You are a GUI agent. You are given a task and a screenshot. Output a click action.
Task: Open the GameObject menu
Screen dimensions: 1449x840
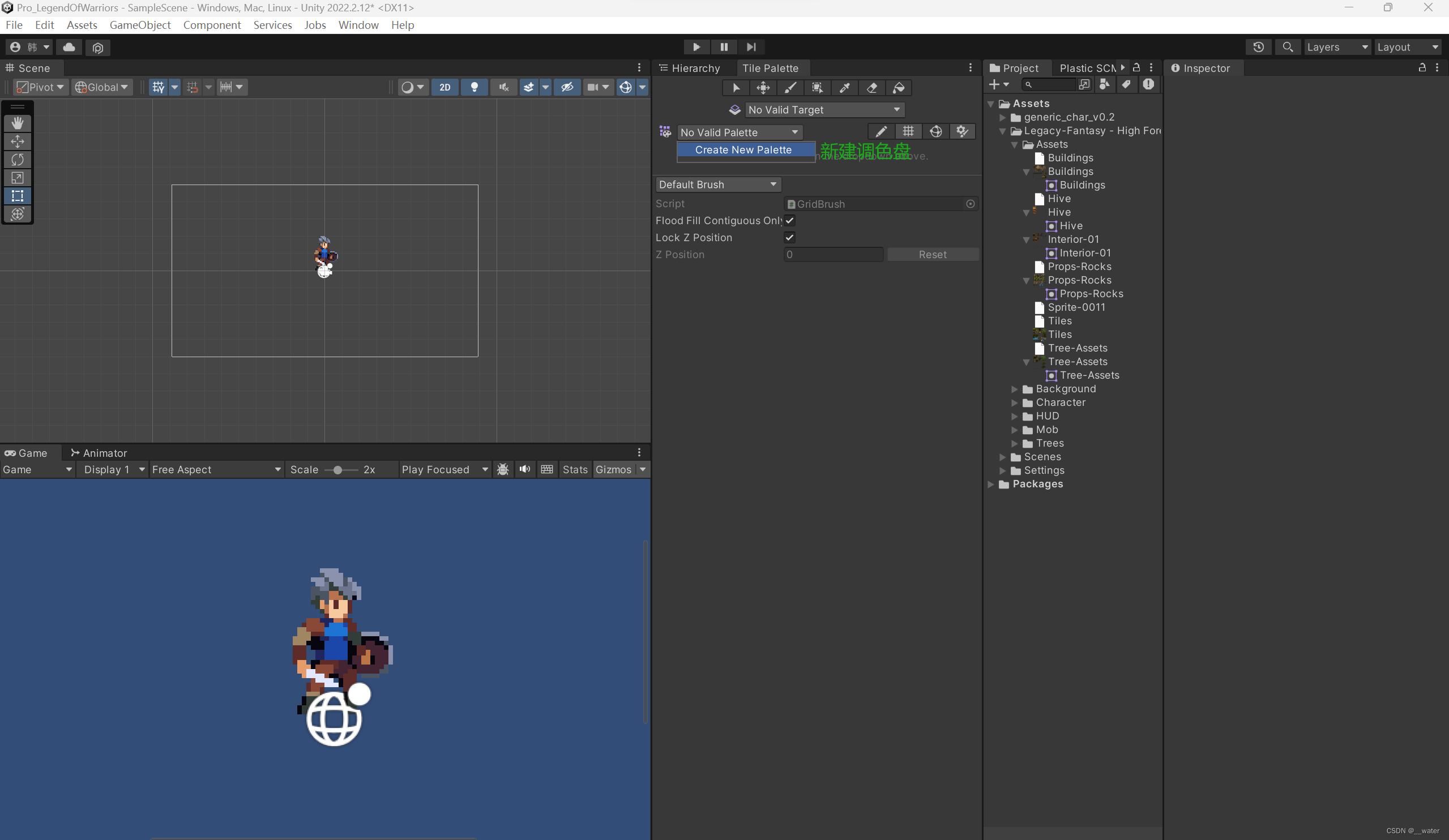[140, 25]
